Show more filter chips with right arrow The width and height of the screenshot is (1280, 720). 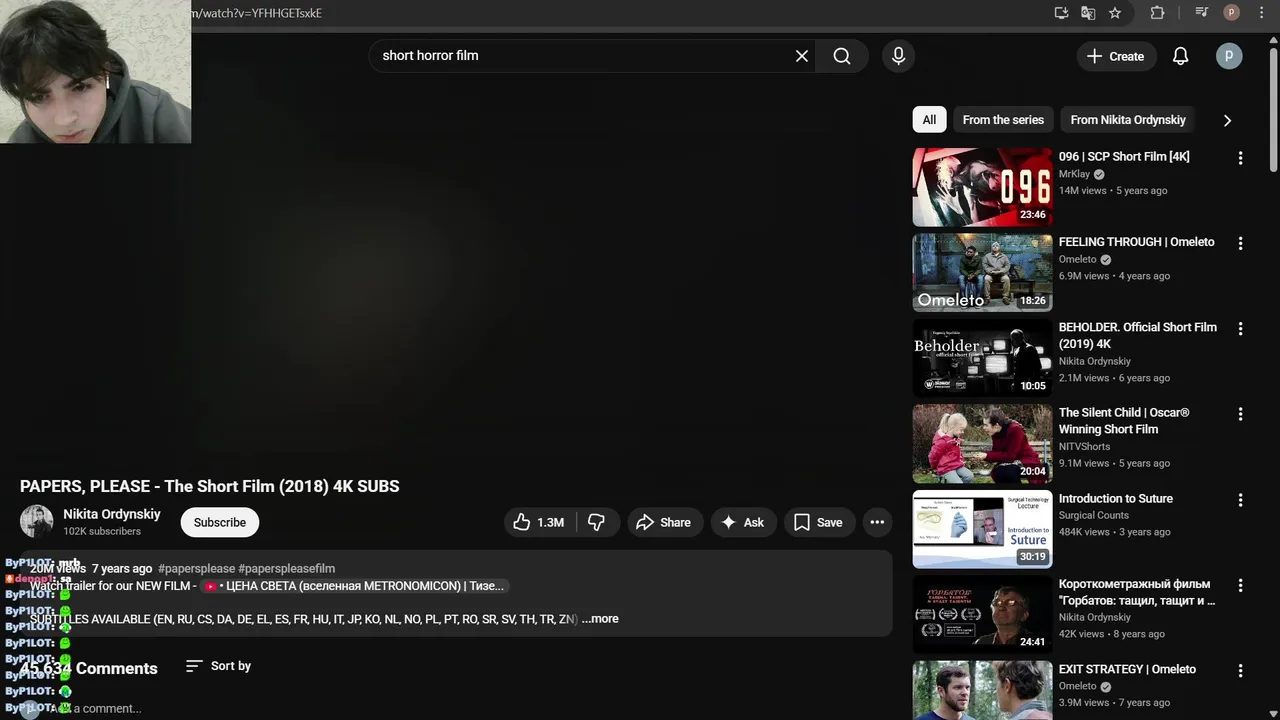click(x=1227, y=120)
